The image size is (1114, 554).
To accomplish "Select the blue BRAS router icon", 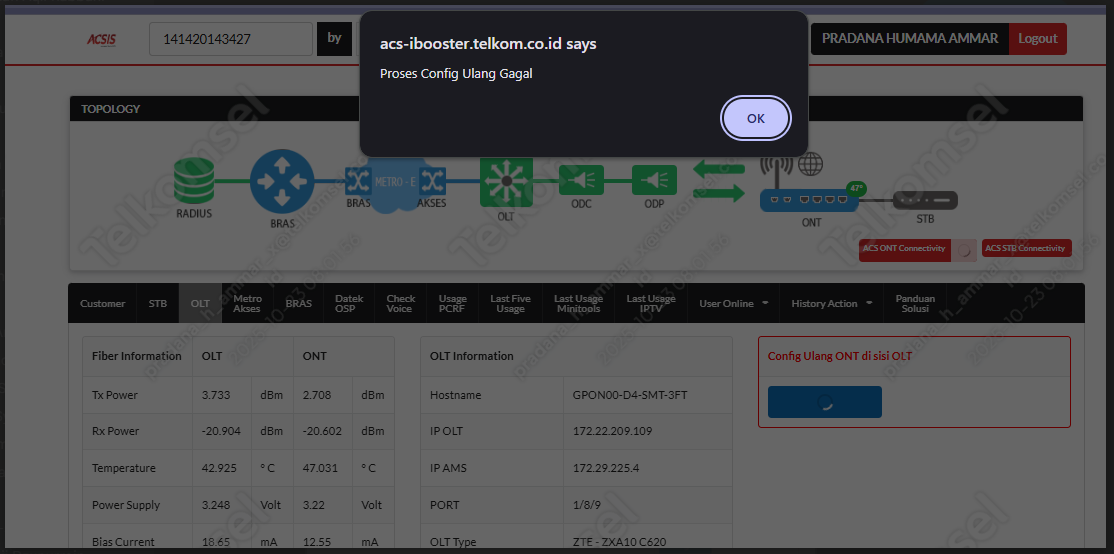I will [282, 180].
